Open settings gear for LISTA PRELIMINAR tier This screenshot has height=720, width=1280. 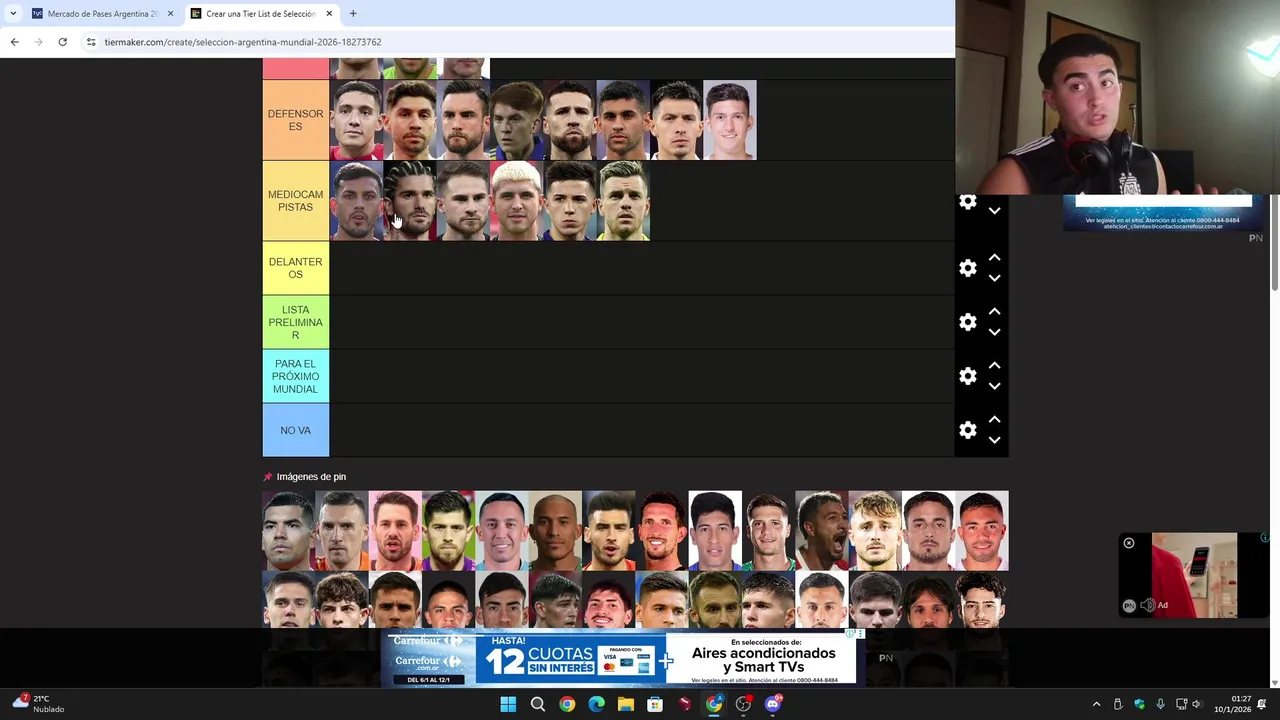(x=968, y=322)
